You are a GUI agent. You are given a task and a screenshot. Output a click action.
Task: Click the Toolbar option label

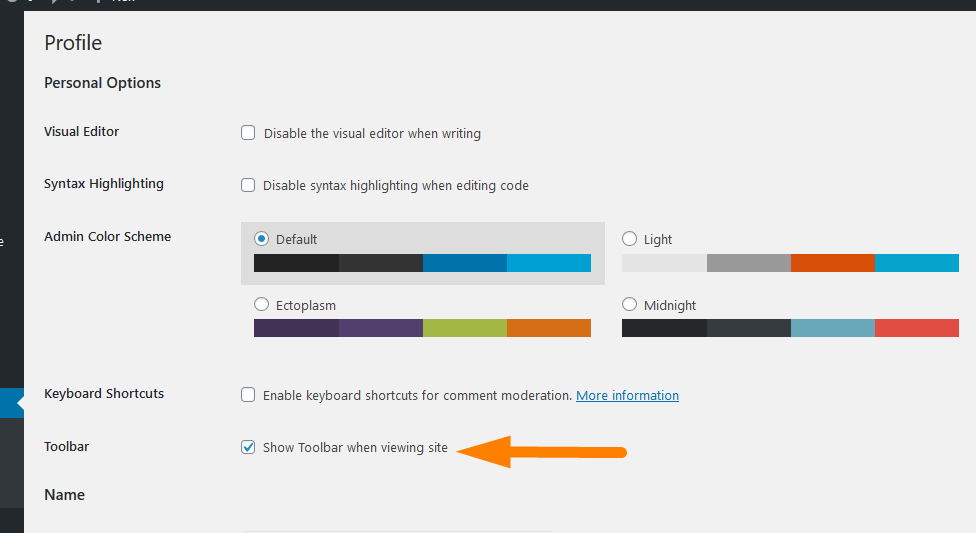click(67, 446)
